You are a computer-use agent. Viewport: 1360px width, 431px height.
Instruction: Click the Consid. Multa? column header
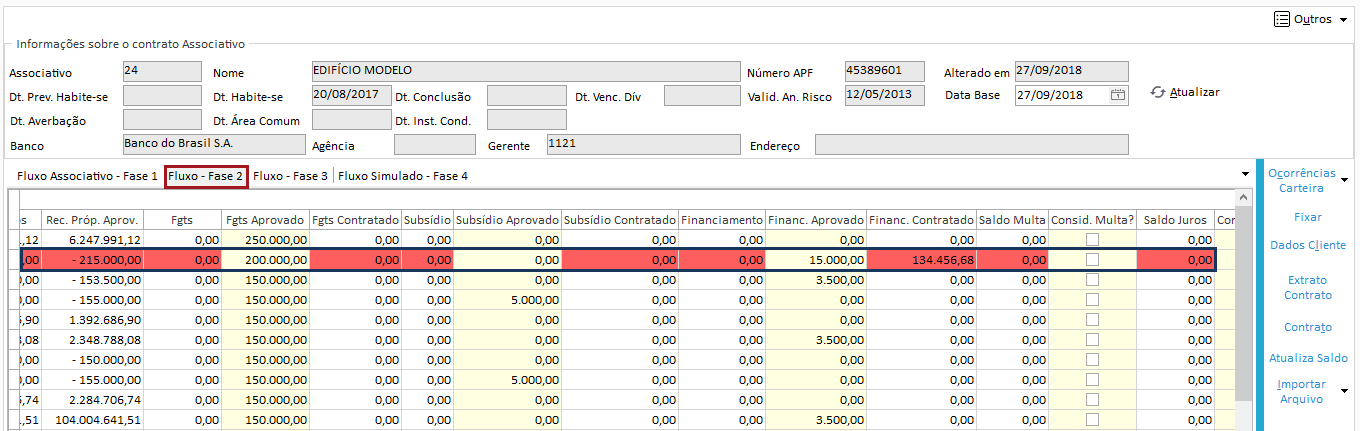pos(1092,219)
